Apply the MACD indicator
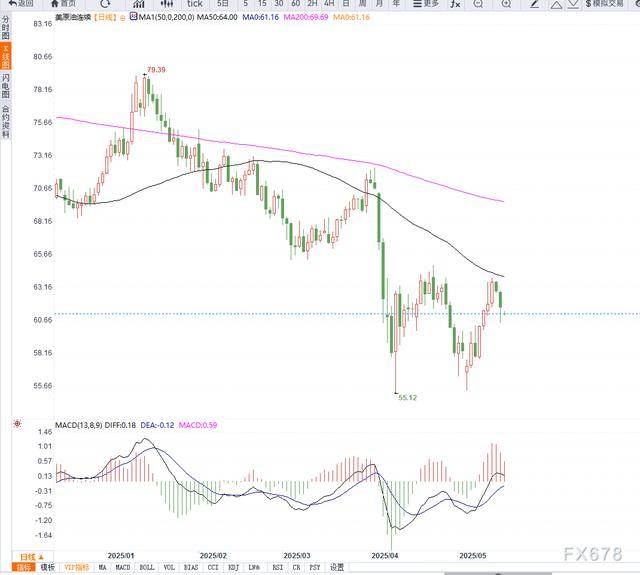The image size is (640, 575). tap(122, 567)
